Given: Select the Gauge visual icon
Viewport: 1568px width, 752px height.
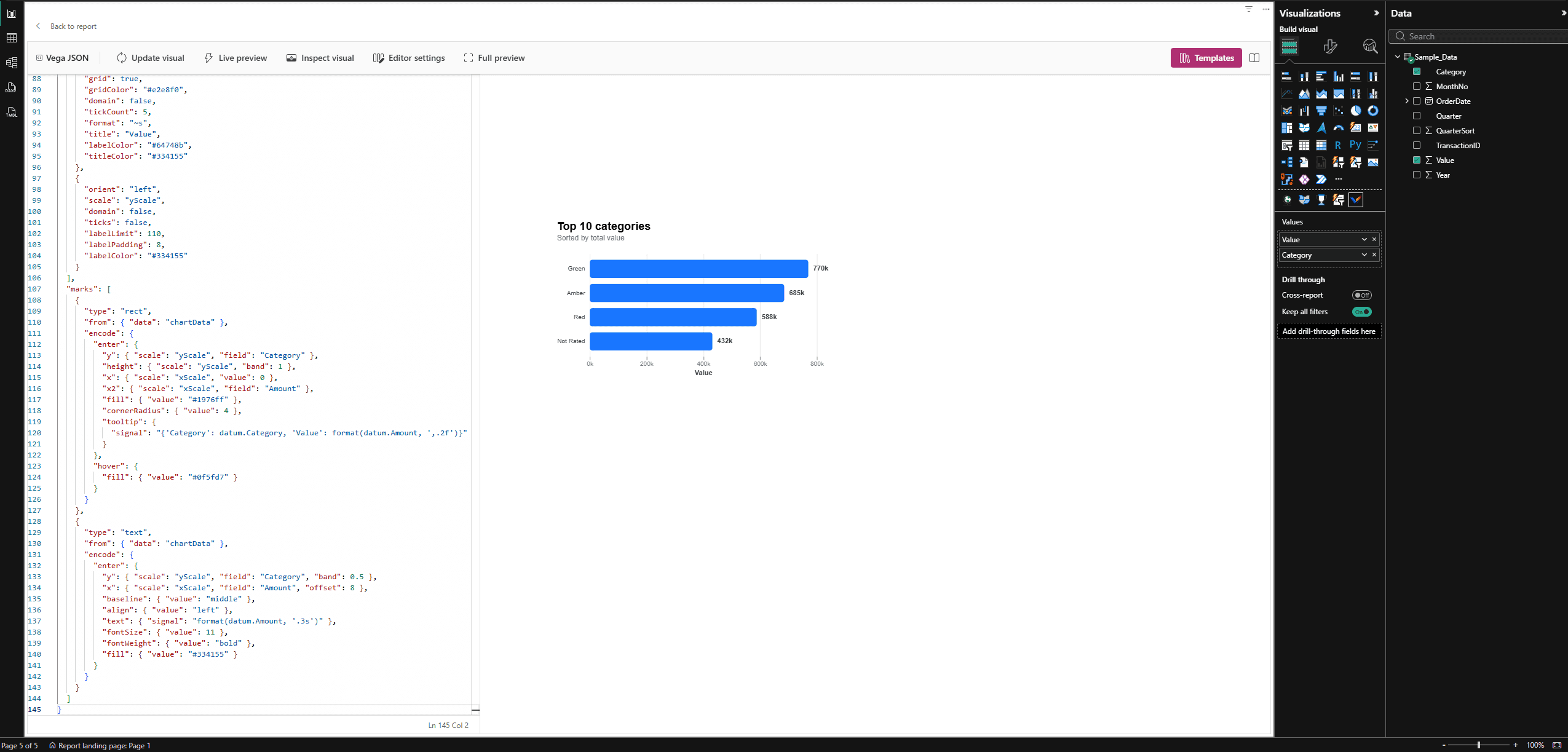Looking at the screenshot, I should (1339, 128).
